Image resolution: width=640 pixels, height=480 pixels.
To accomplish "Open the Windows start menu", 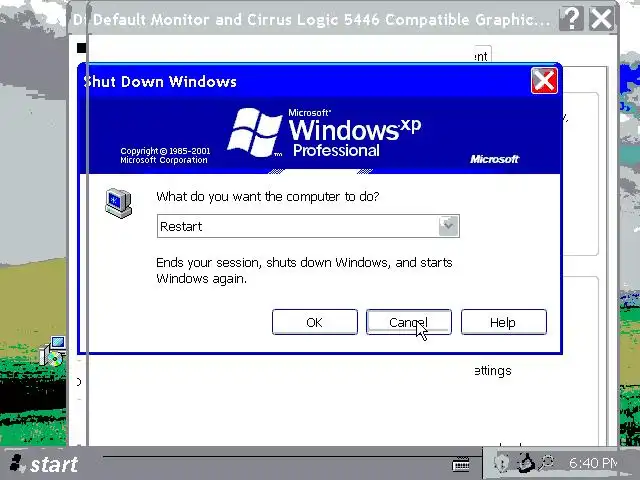I will click(x=44, y=464).
